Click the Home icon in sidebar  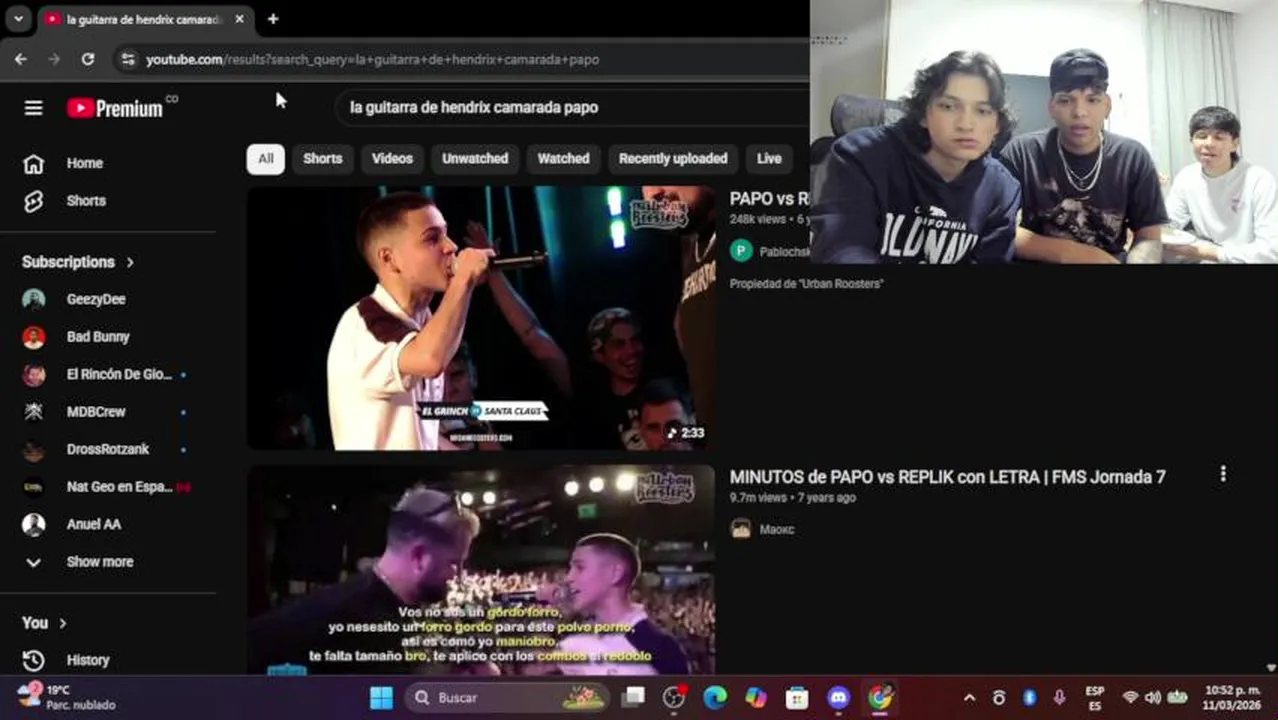pyautogui.click(x=33, y=163)
